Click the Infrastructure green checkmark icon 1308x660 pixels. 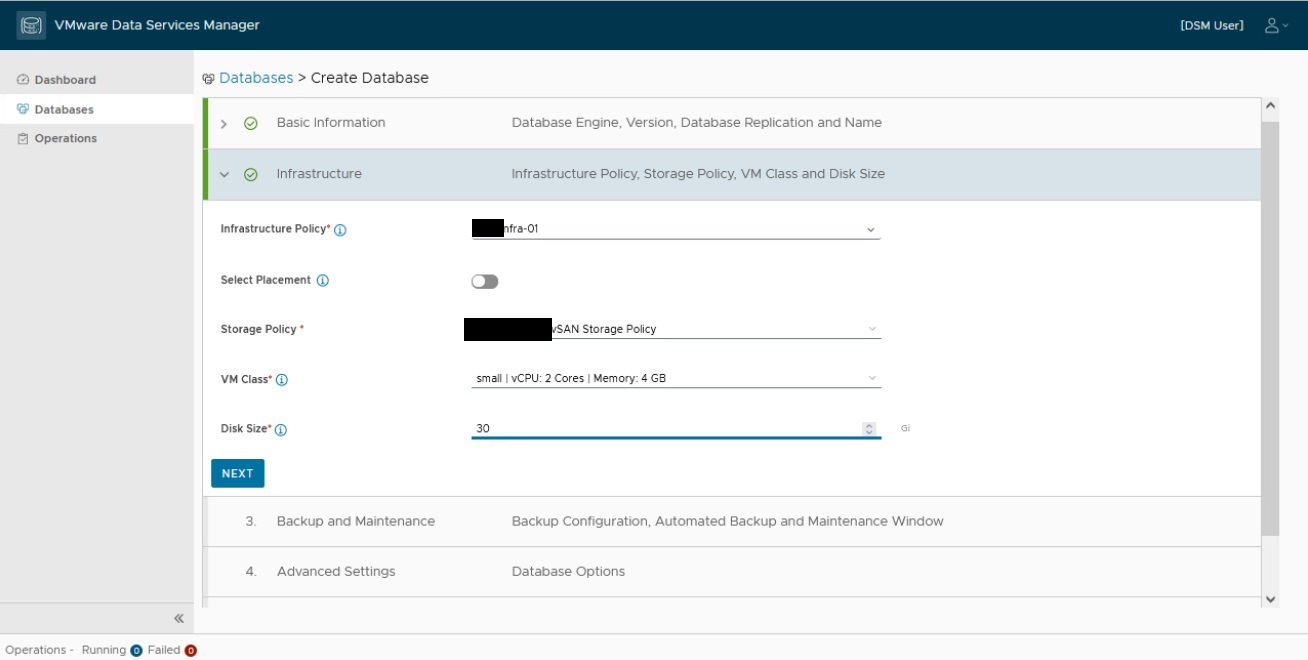coord(251,174)
